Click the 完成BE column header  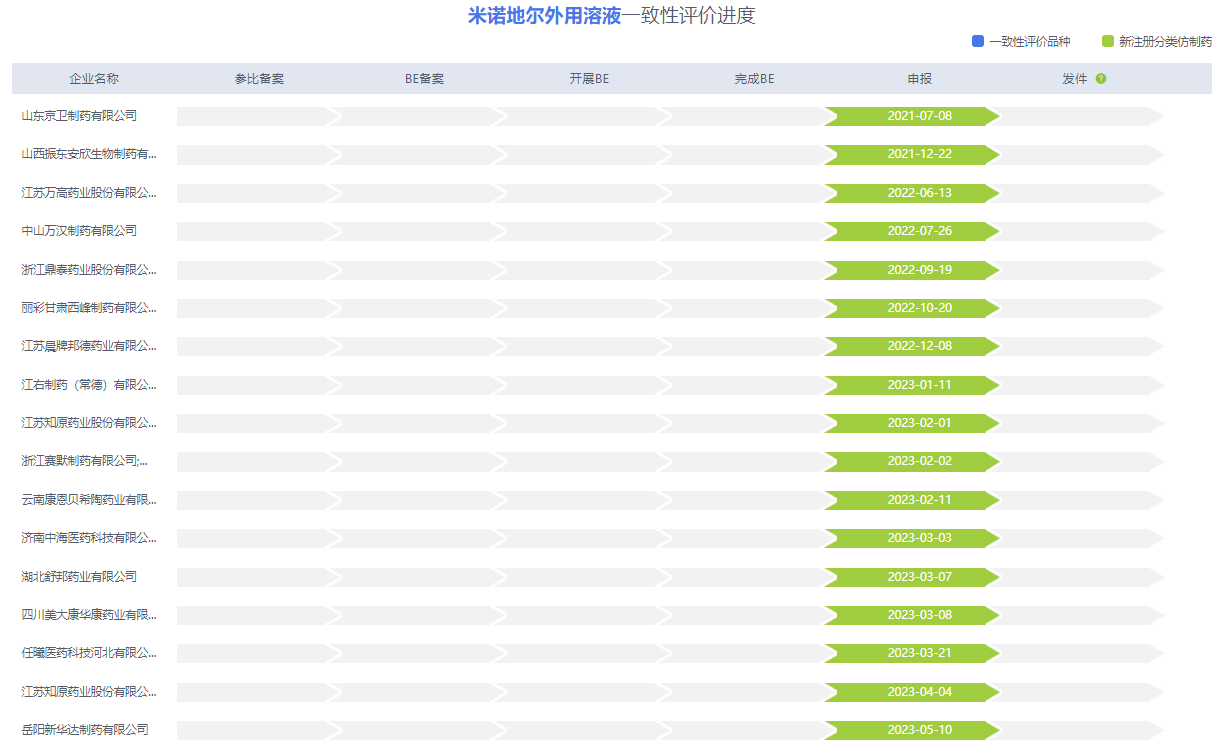pyautogui.click(x=754, y=79)
